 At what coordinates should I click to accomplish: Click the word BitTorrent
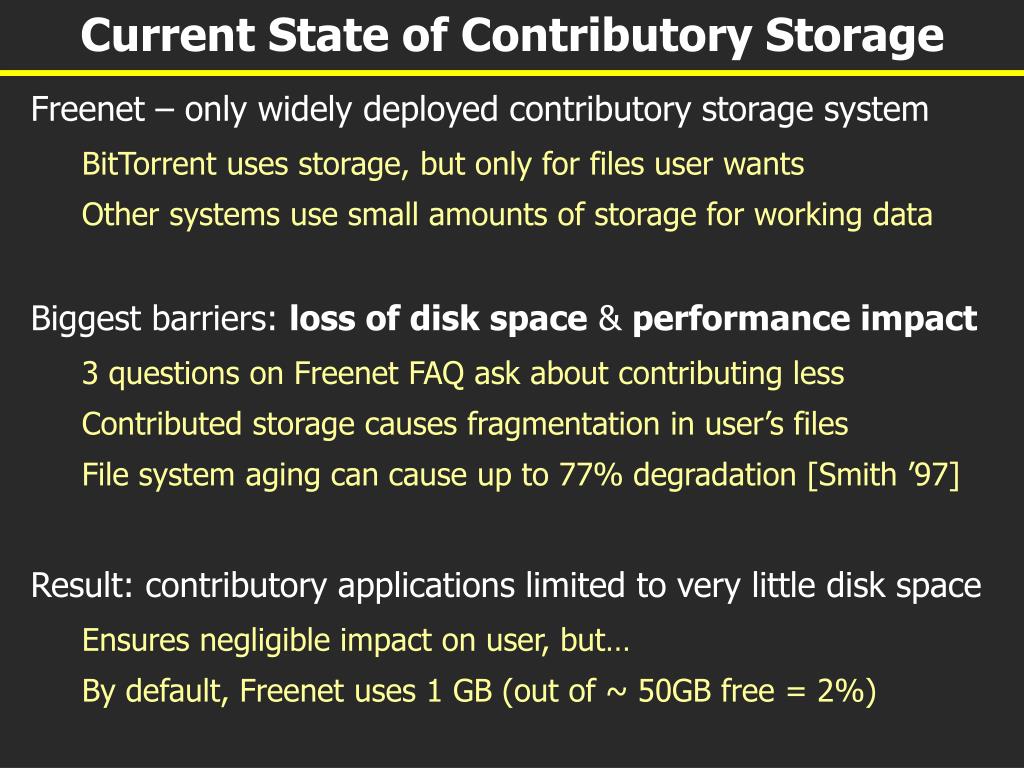(x=149, y=164)
